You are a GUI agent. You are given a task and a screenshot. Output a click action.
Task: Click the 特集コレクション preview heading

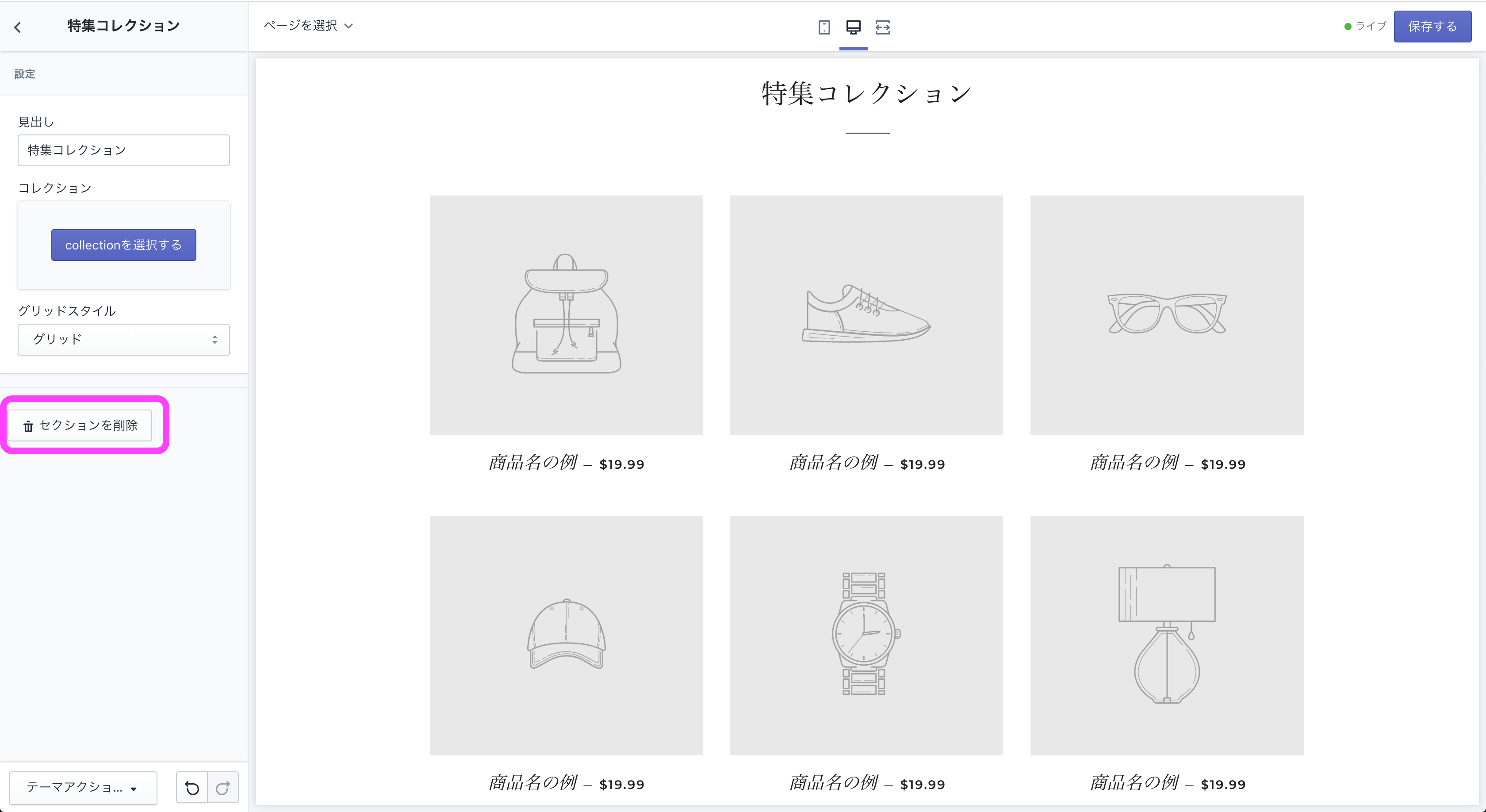point(866,92)
